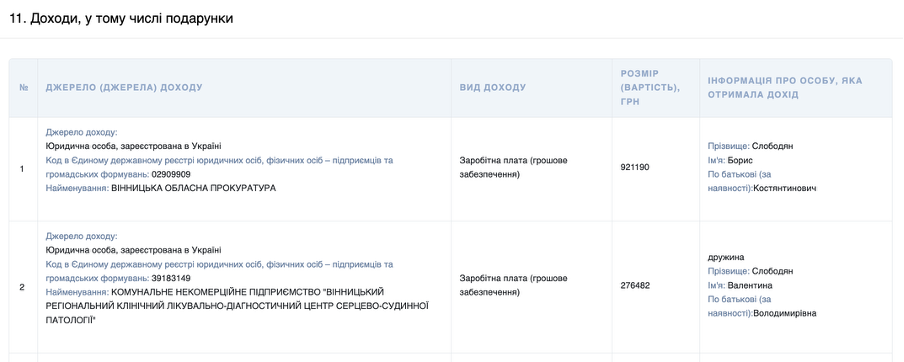Click the 'КОМУНАЛЬНЕ НЕКОМЕРЦІЙНЕ ПІДПРИЄМСТВО' organization name
Screen dimensions: 904x362
(x=236, y=306)
